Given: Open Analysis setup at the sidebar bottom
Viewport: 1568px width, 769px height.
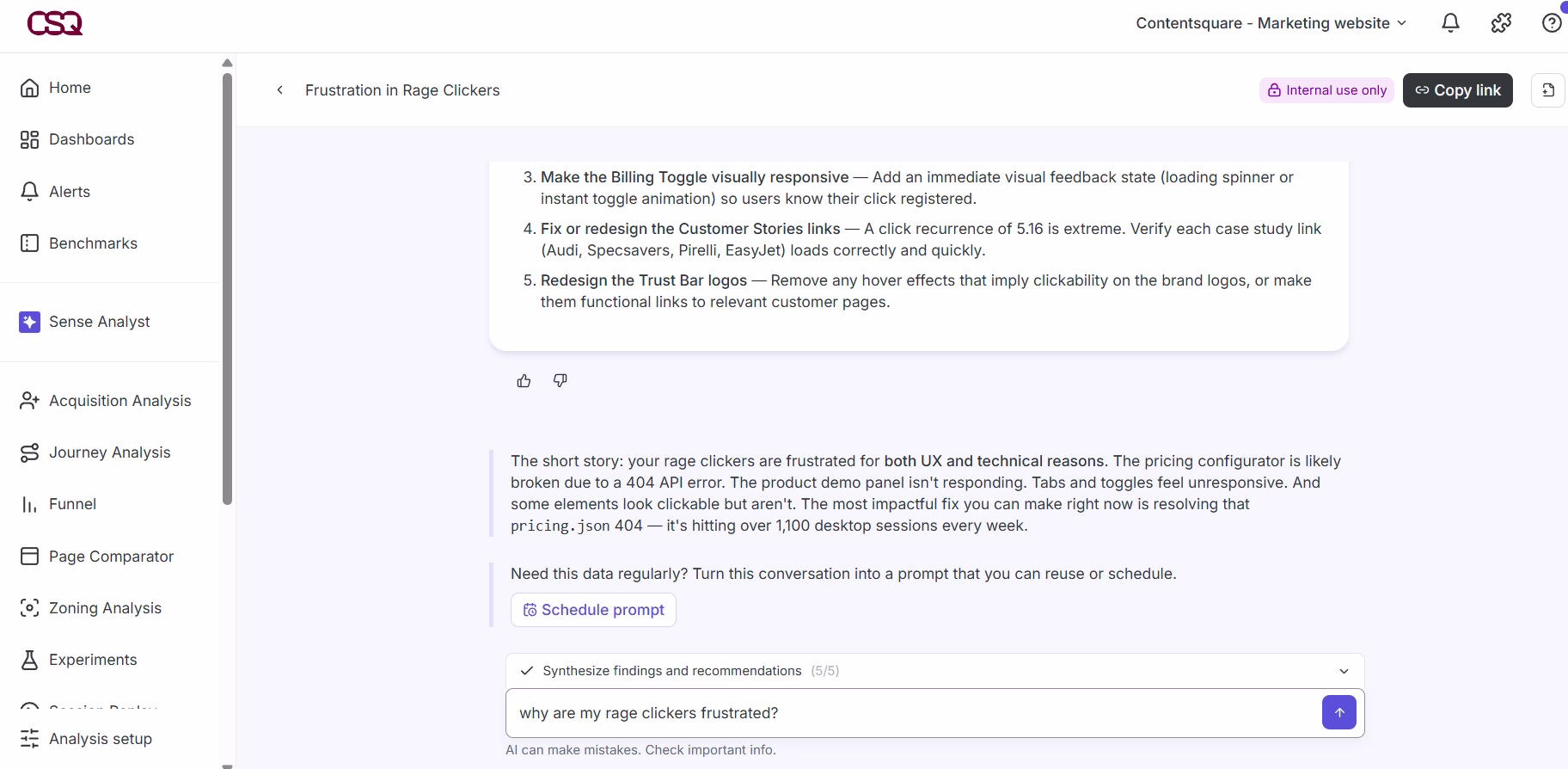Looking at the screenshot, I should tap(100, 739).
